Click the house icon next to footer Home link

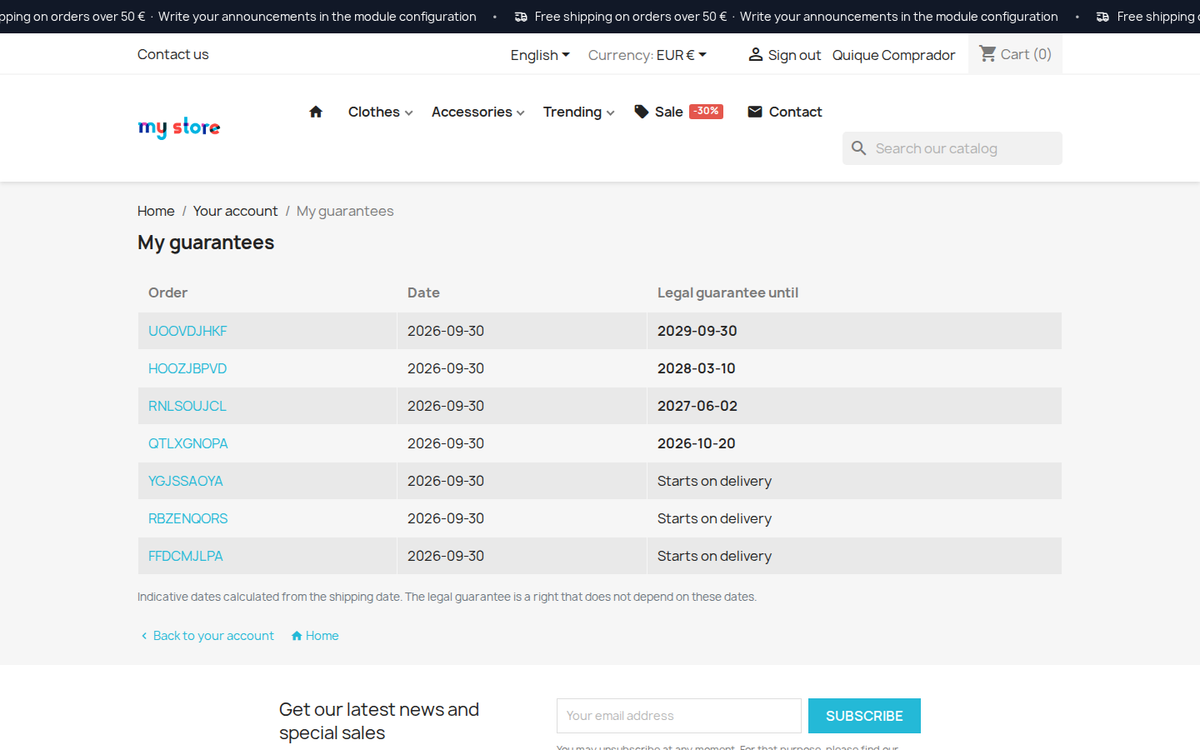297,636
